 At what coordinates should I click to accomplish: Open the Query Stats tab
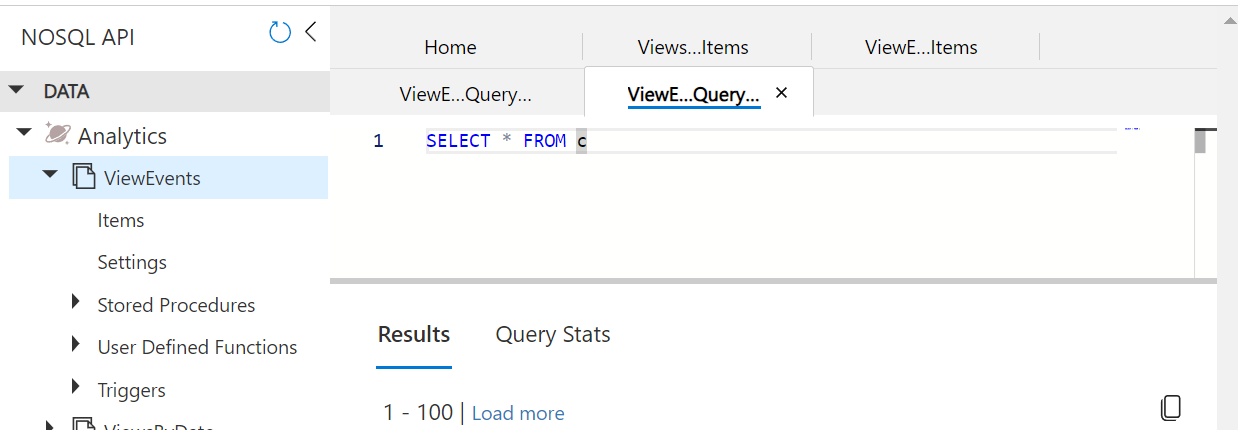[x=553, y=335]
